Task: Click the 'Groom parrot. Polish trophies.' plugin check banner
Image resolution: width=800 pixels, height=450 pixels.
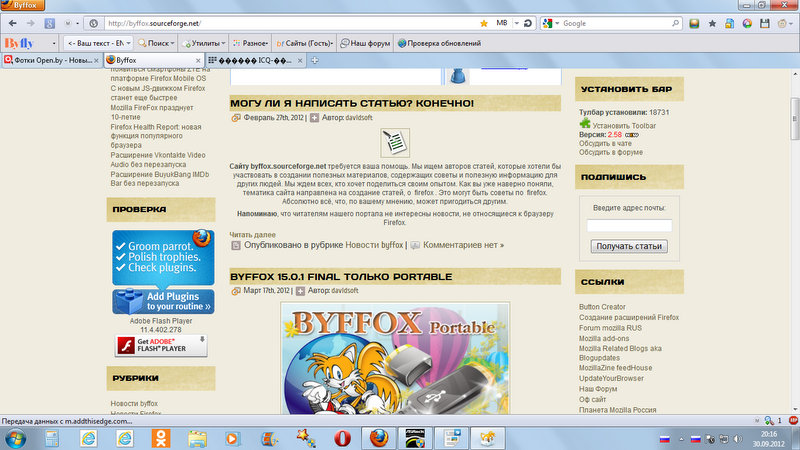Action: (163, 257)
